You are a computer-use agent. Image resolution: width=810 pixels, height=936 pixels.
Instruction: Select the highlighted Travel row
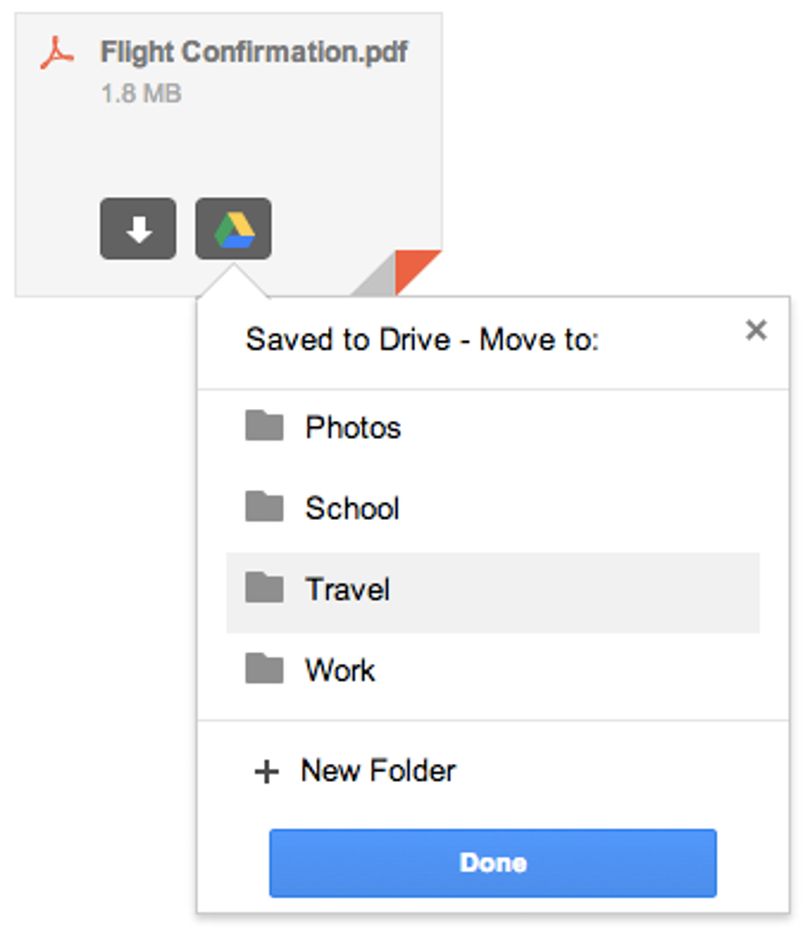(x=492, y=593)
